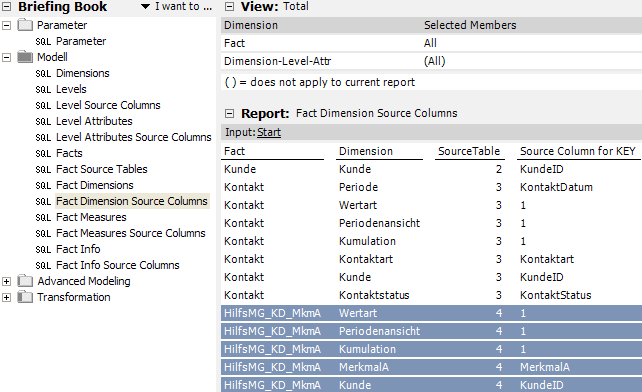Click the Fact column header
This screenshot has width=642, height=392.
(x=234, y=151)
